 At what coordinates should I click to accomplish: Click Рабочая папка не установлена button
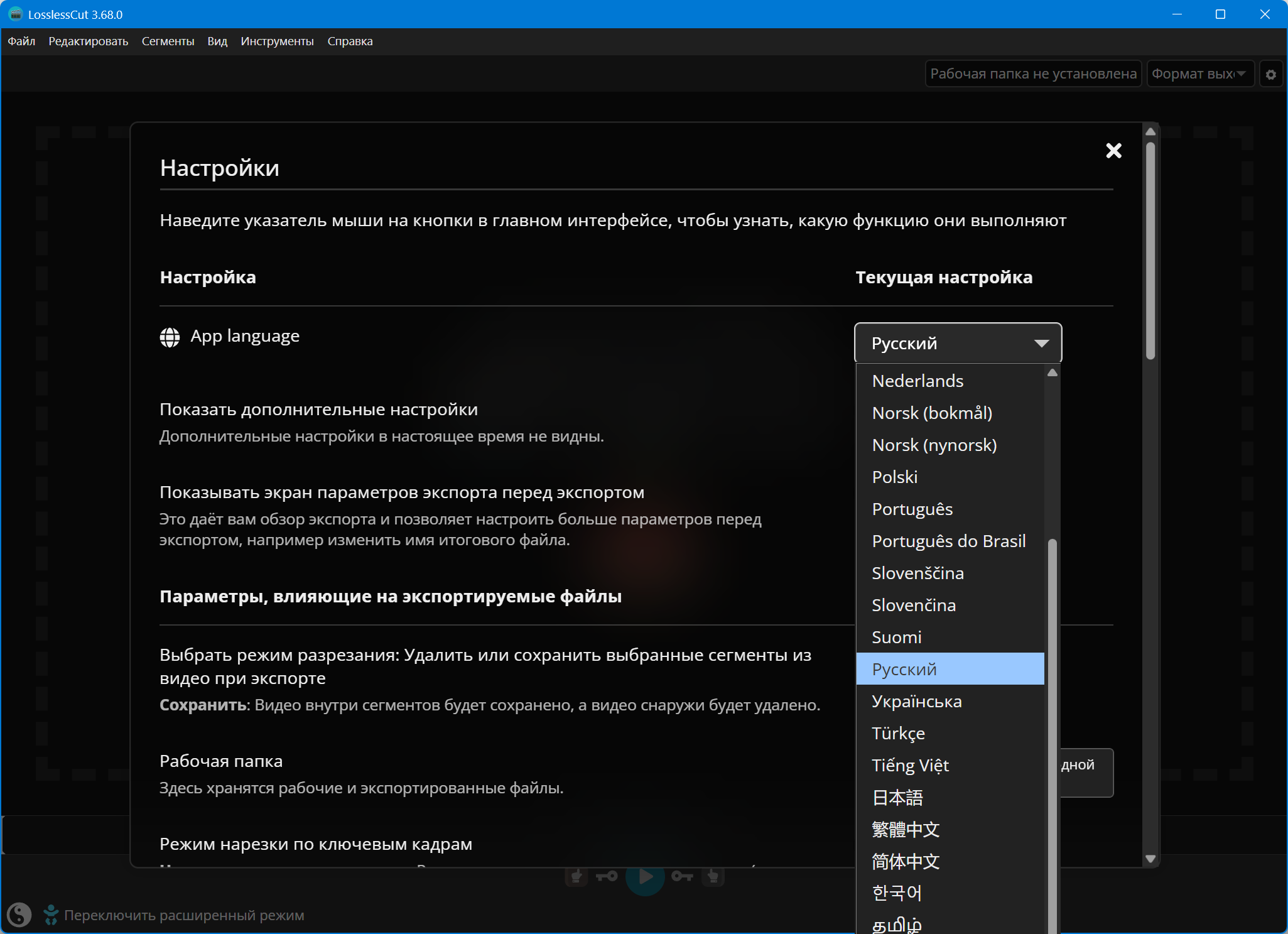[x=1032, y=74]
